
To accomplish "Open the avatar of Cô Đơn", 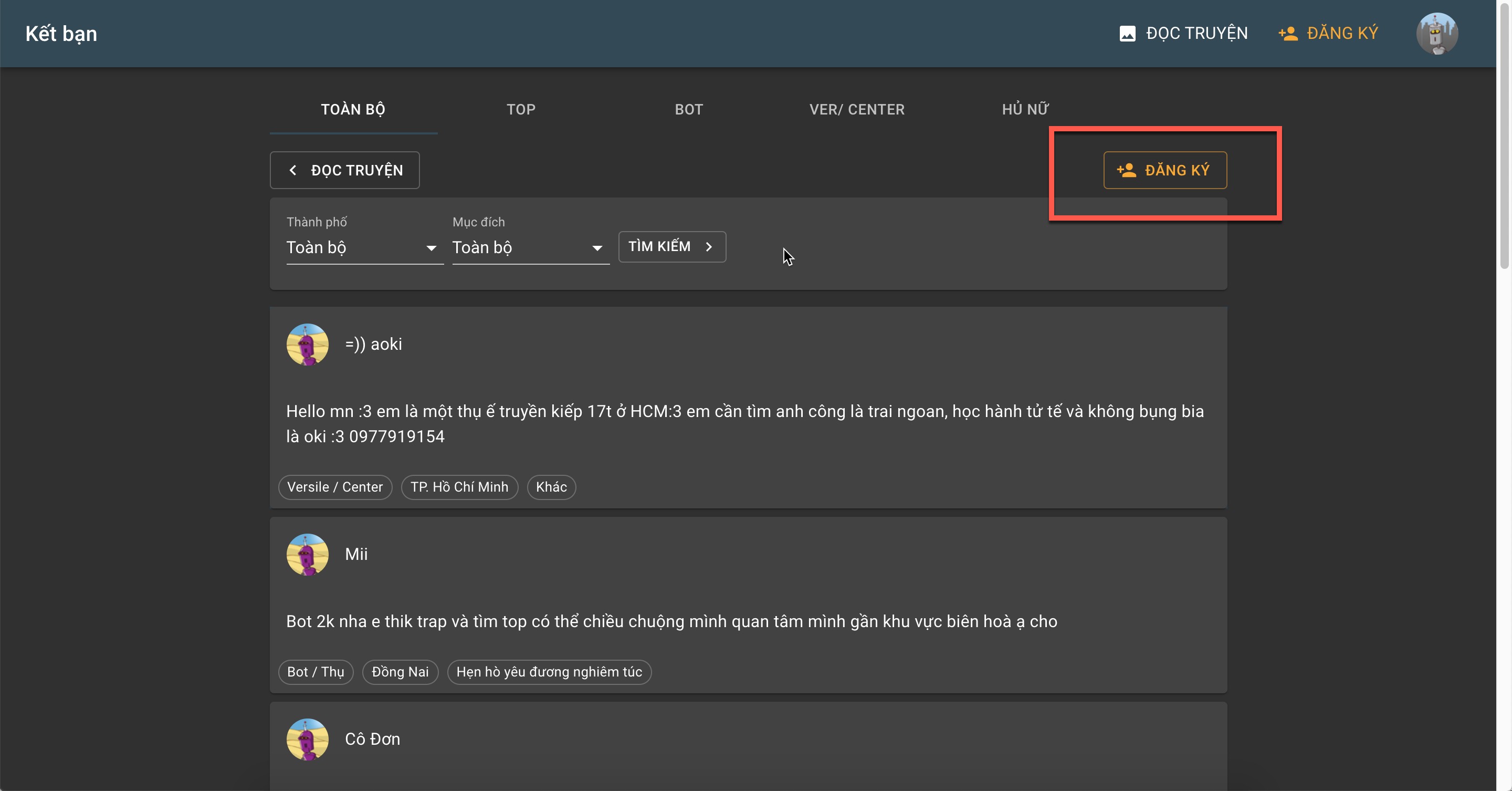I will coord(307,740).
